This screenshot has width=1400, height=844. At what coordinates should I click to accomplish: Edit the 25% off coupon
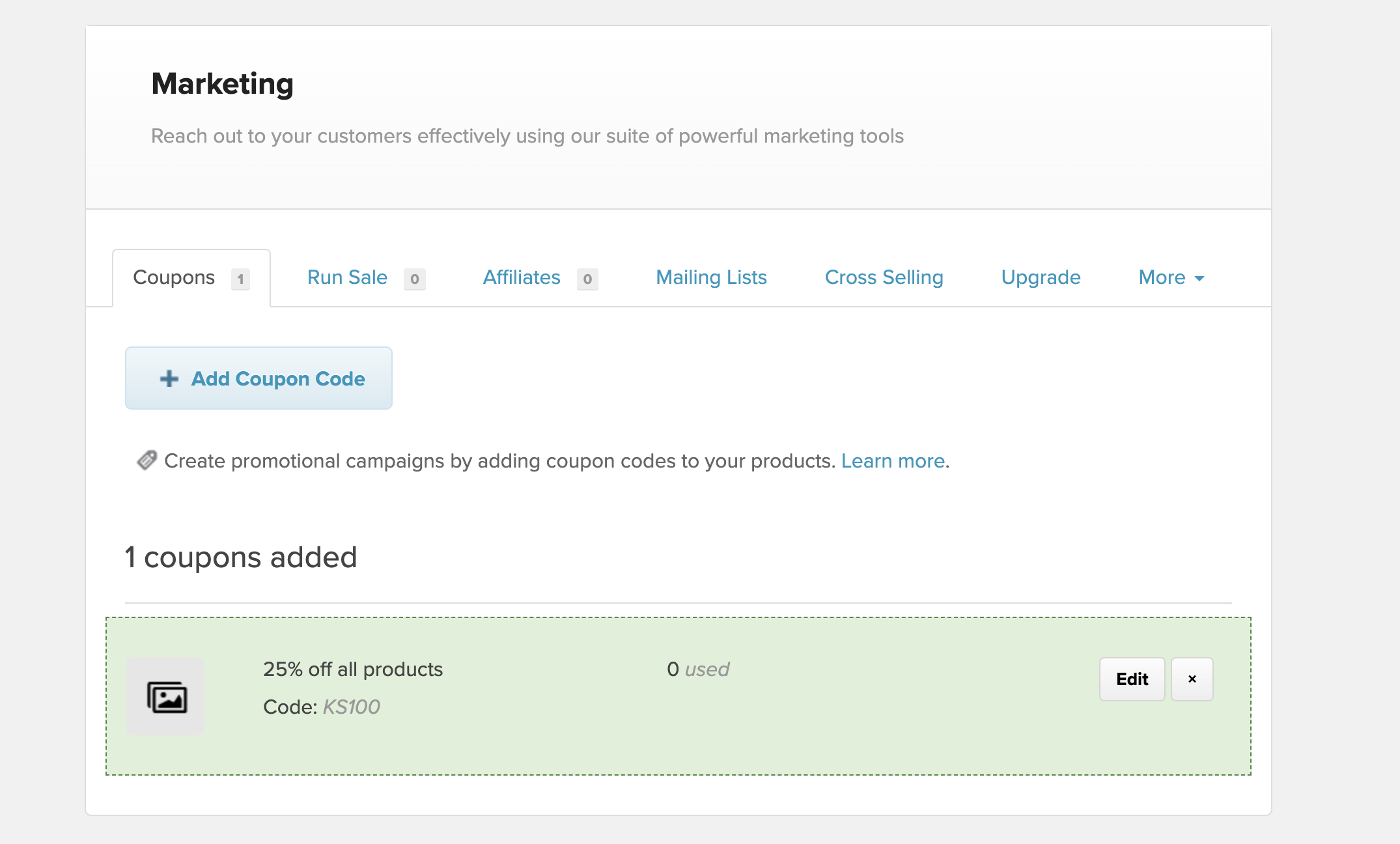pos(1132,679)
